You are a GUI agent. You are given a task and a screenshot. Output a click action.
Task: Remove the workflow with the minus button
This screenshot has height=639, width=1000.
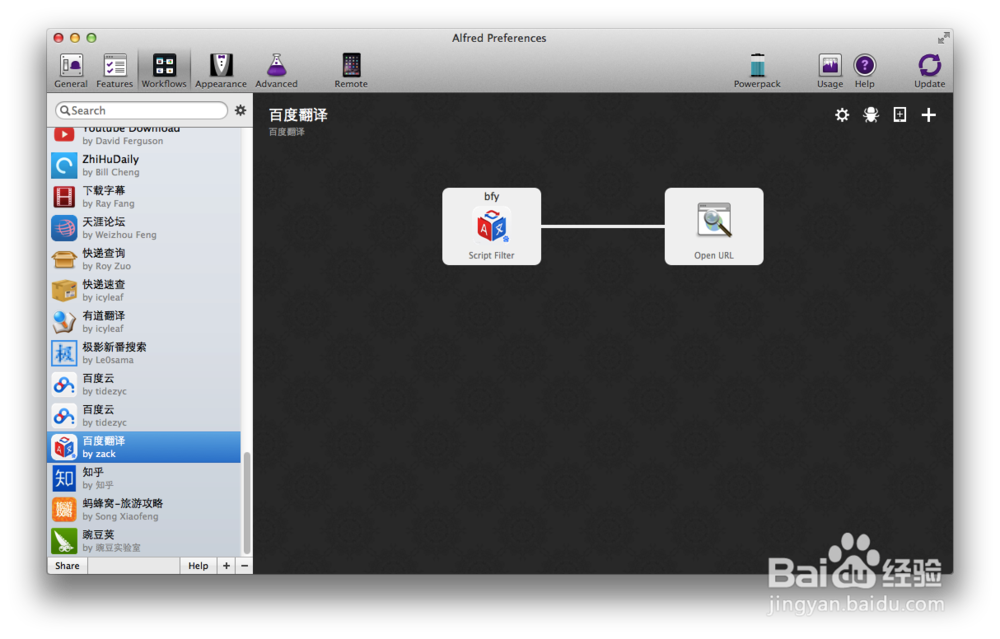[x=244, y=566]
